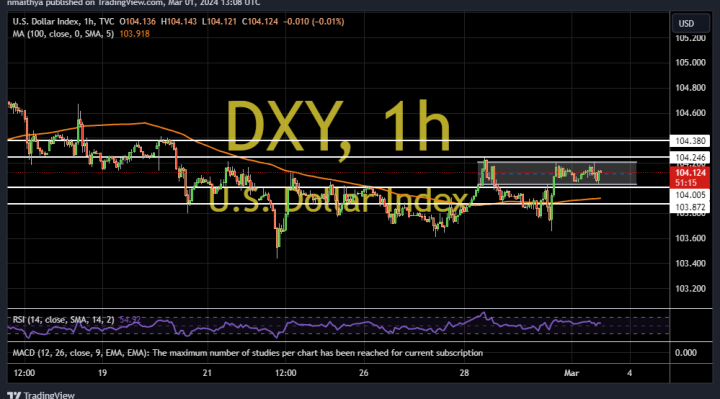The height and width of the screenshot is (399, 720).
Task: Select the large DXY, 1h watermark text
Action: [x=338, y=127]
